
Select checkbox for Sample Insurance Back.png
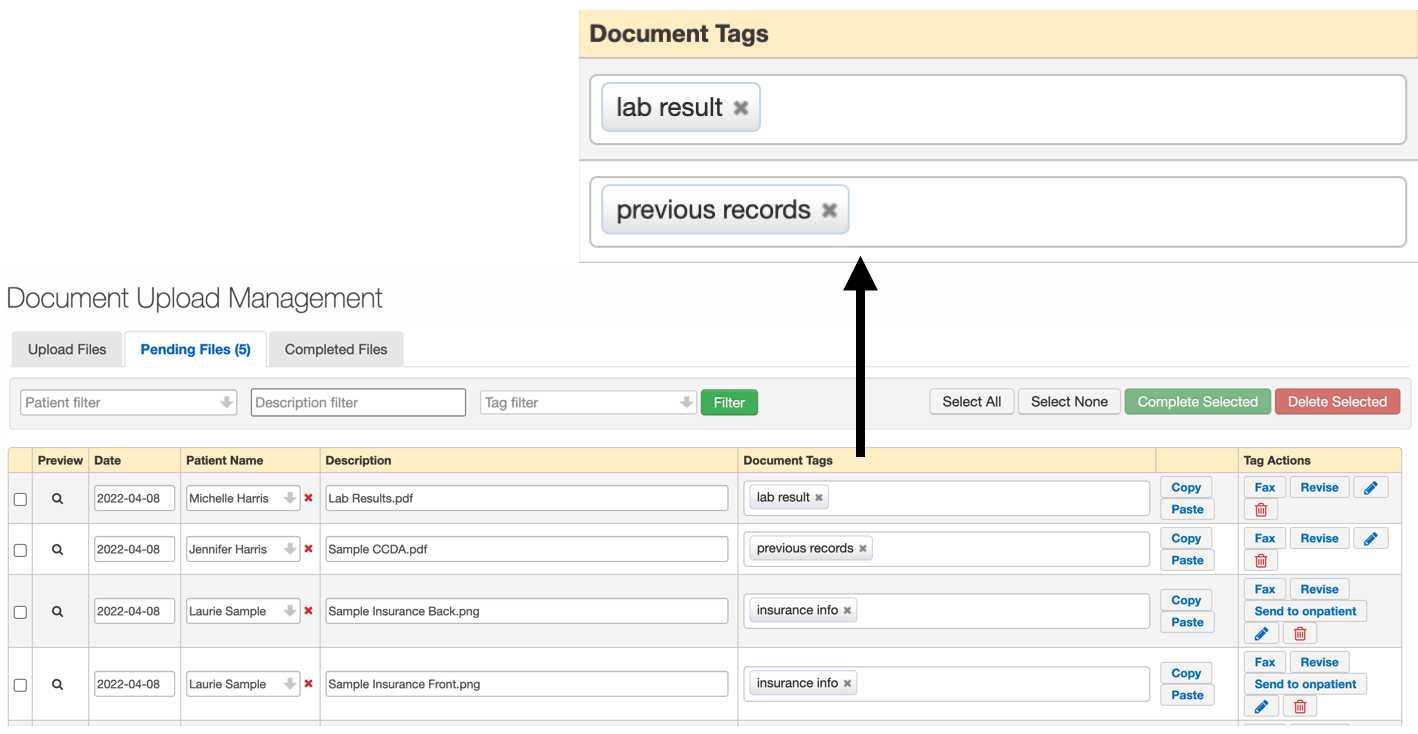point(20,612)
